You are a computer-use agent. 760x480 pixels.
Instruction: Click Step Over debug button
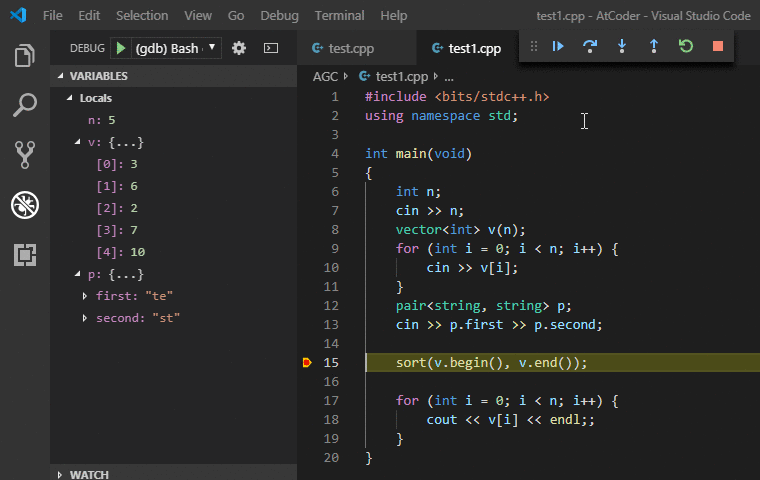(590, 46)
